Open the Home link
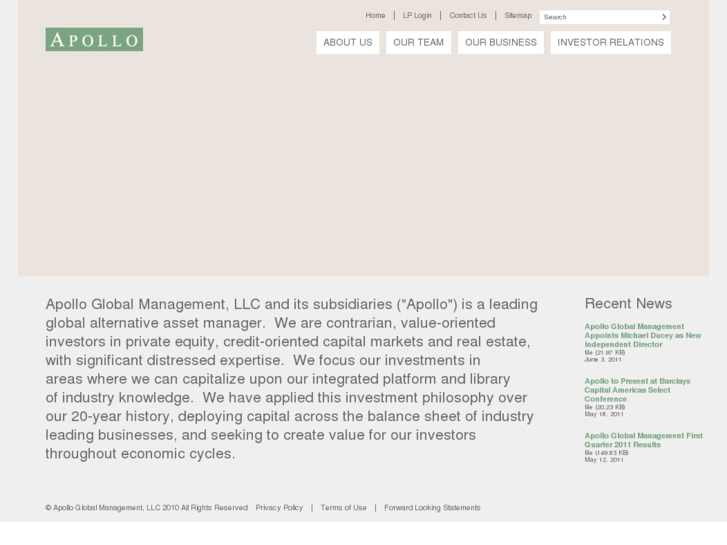 375,15
